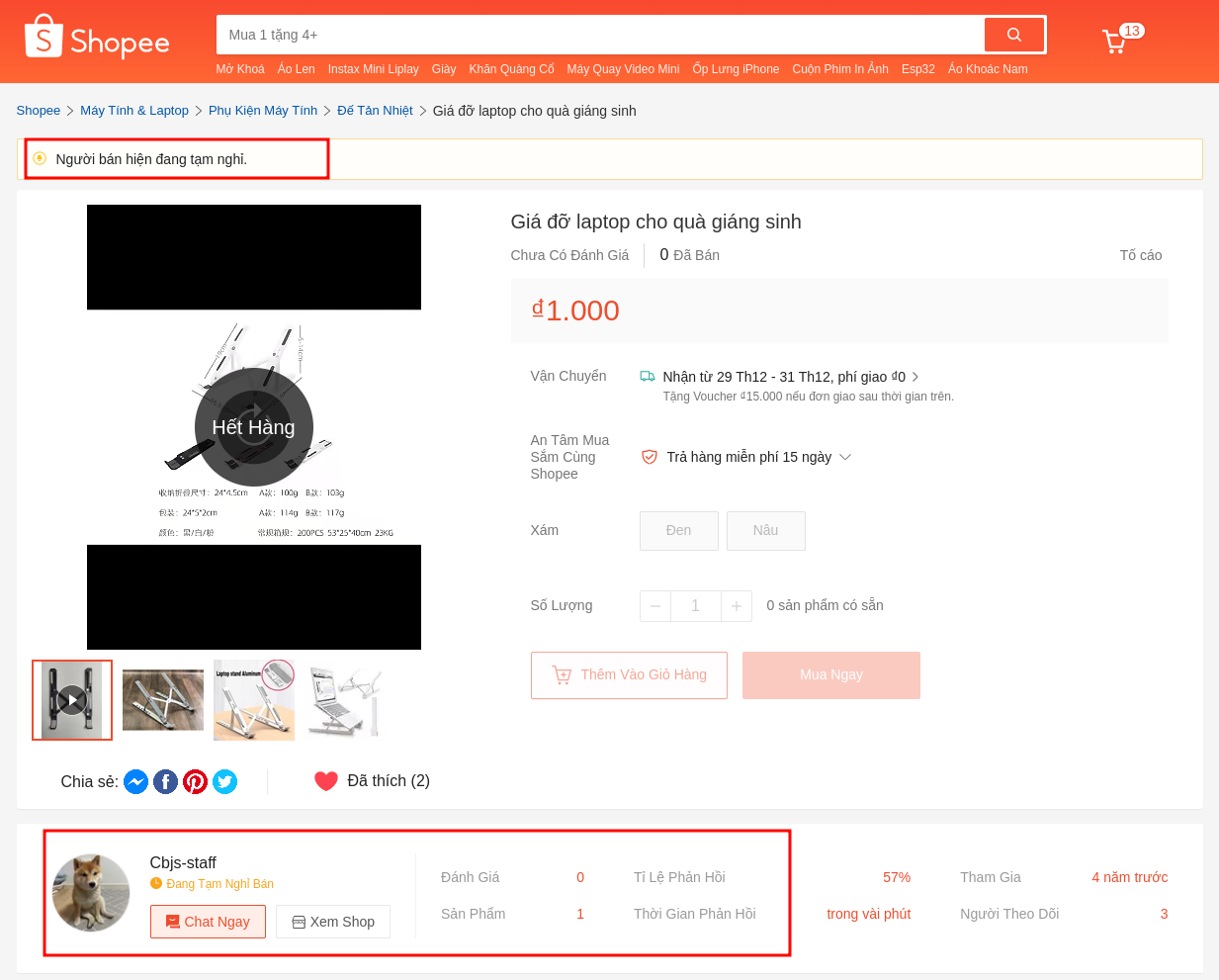Share via Facebook Messenger icon

tap(136, 781)
